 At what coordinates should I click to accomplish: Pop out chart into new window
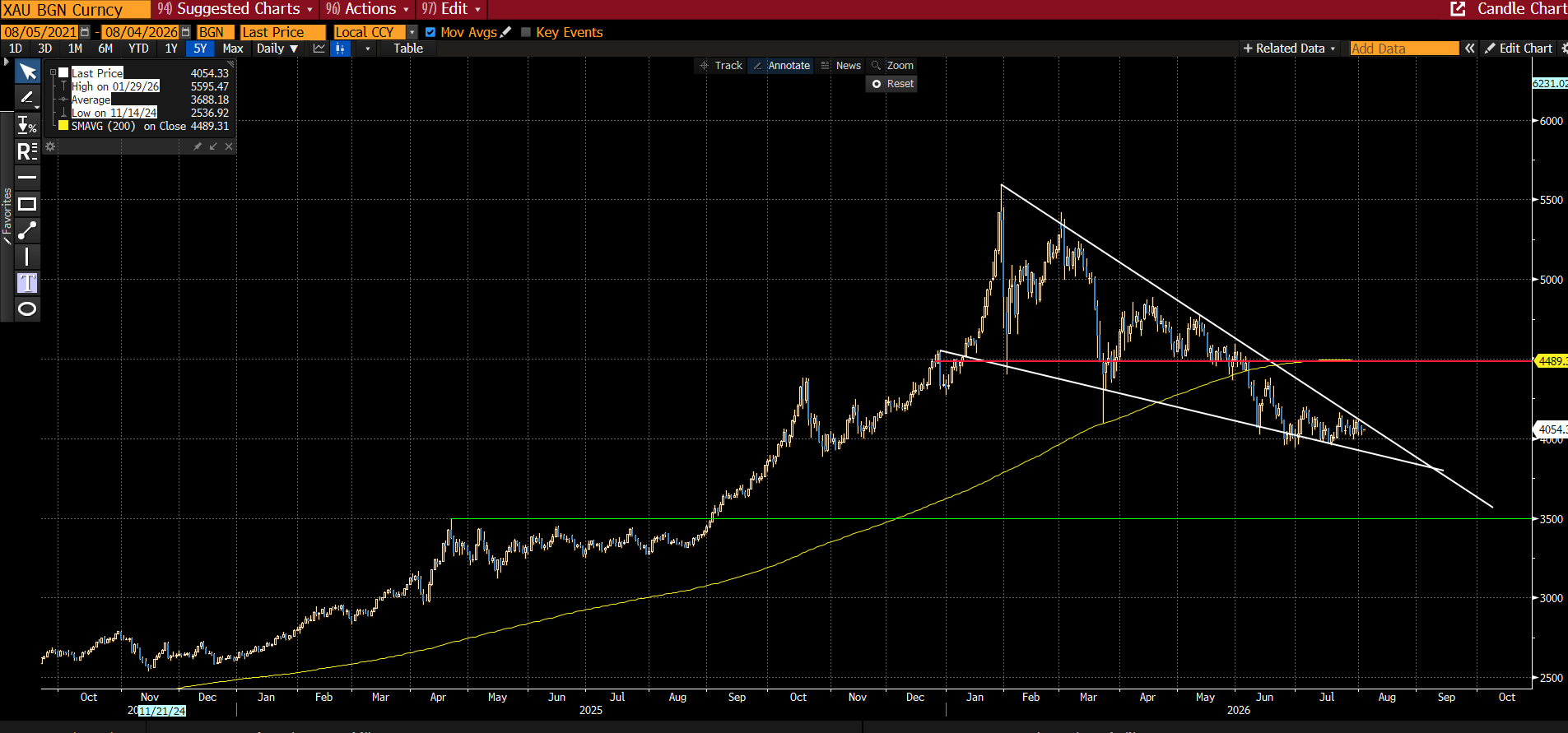[1458, 9]
